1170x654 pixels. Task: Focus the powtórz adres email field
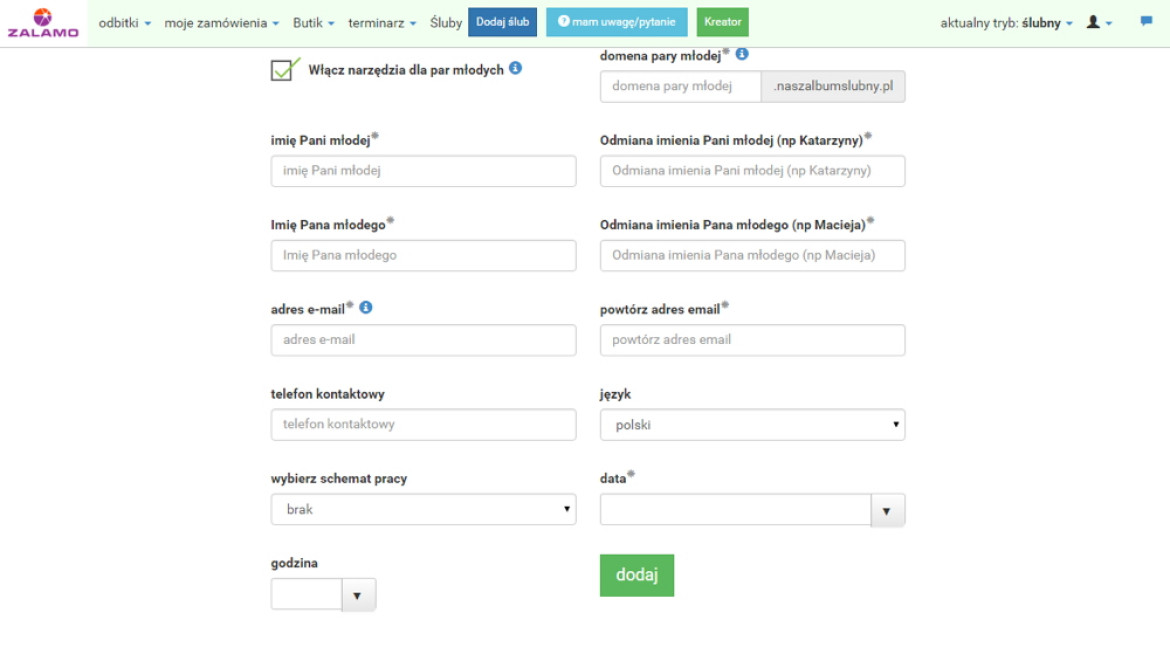pos(752,340)
